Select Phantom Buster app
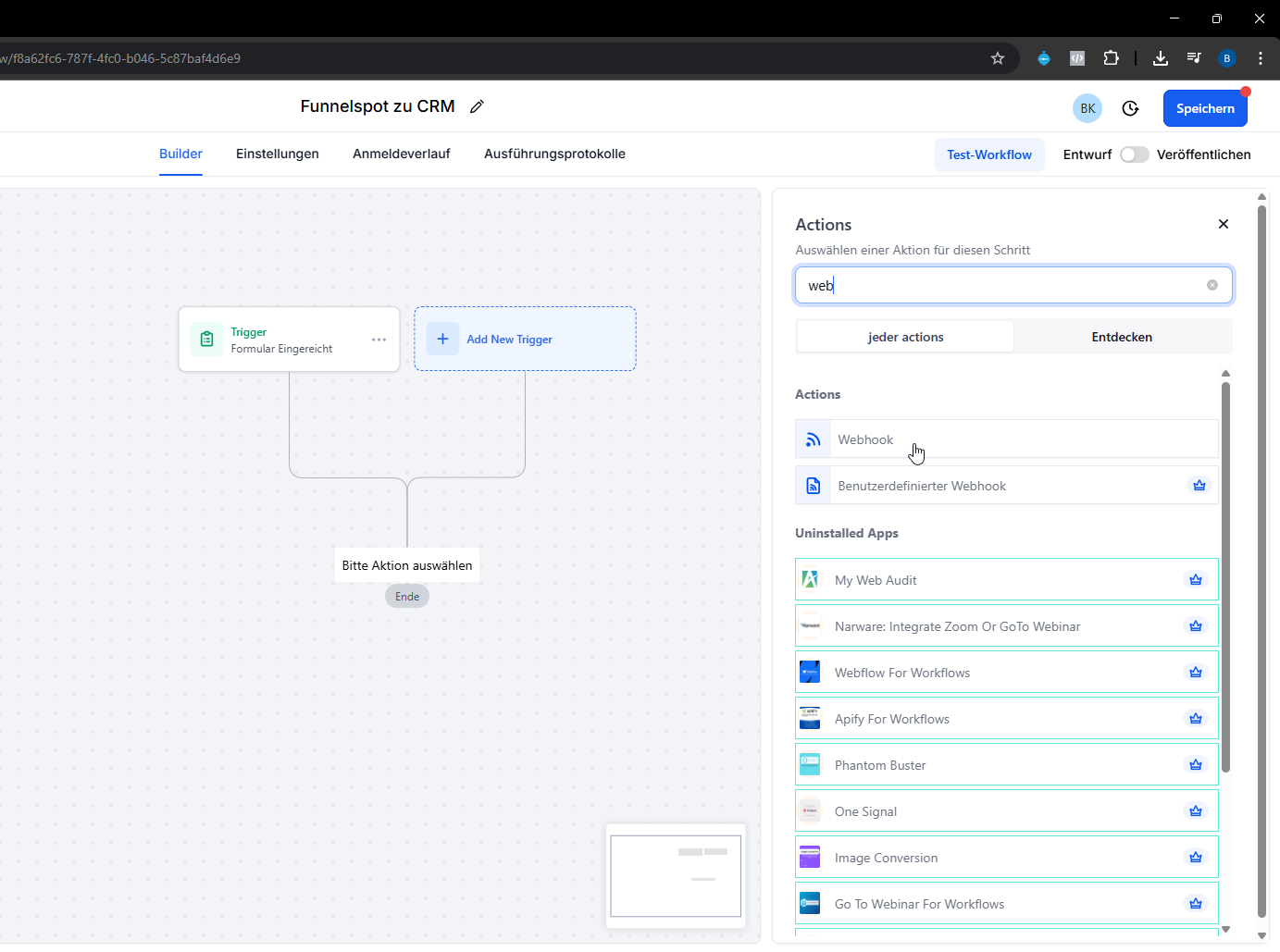This screenshot has width=1280, height=952. coord(1007,765)
